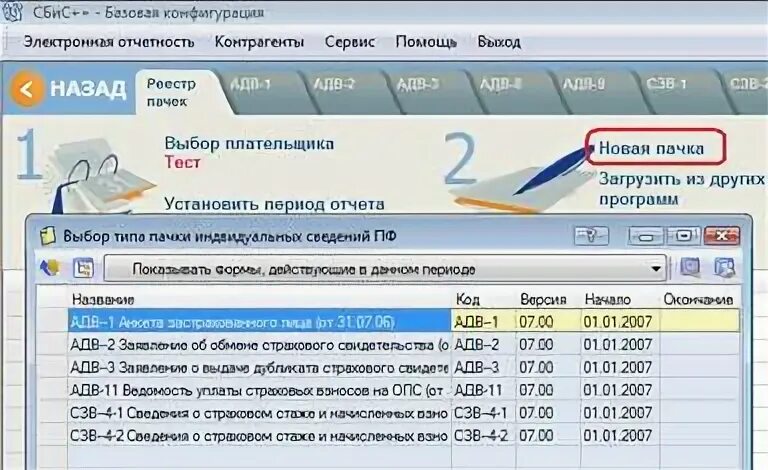The image size is (768, 470).
Task: Click the 01.01.2007 date in СЗВ-4-2 row
Action: [x=618, y=435]
